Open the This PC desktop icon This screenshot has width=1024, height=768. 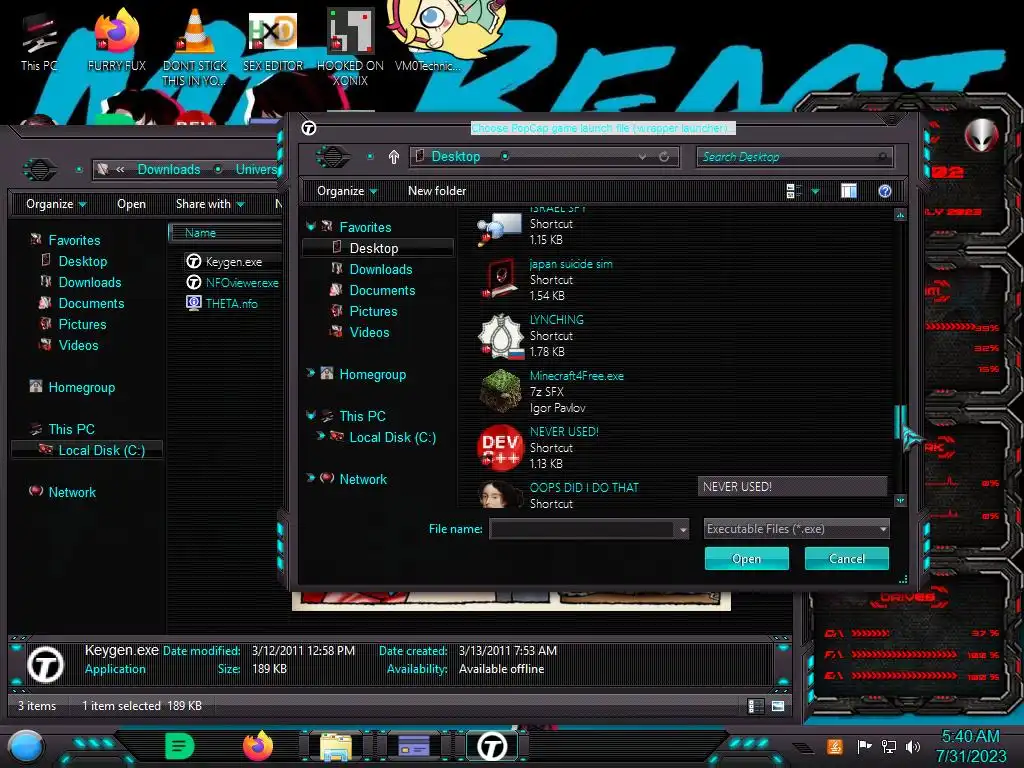pyautogui.click(x=39, y=42)
